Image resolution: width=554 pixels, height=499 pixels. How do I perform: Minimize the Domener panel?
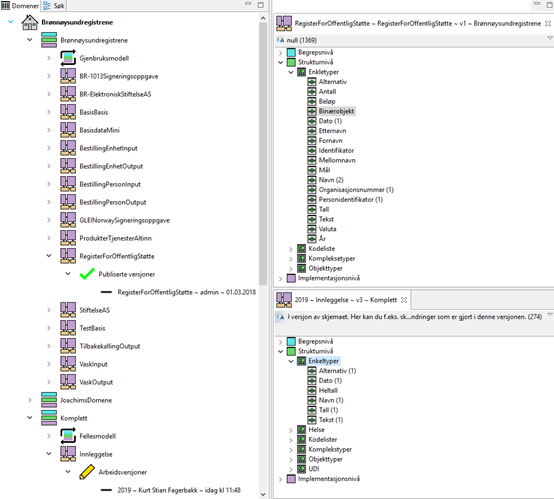tap(248, 4)
